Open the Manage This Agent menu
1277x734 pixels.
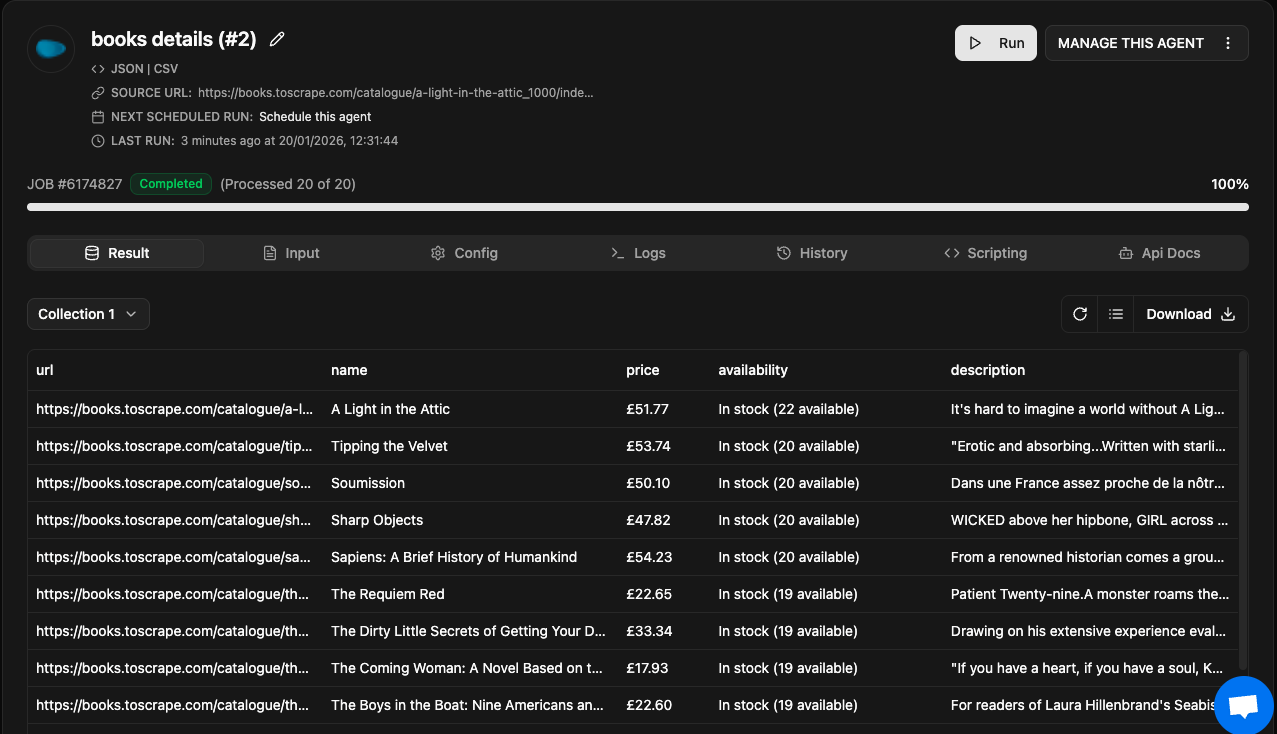pos(1130,43)
